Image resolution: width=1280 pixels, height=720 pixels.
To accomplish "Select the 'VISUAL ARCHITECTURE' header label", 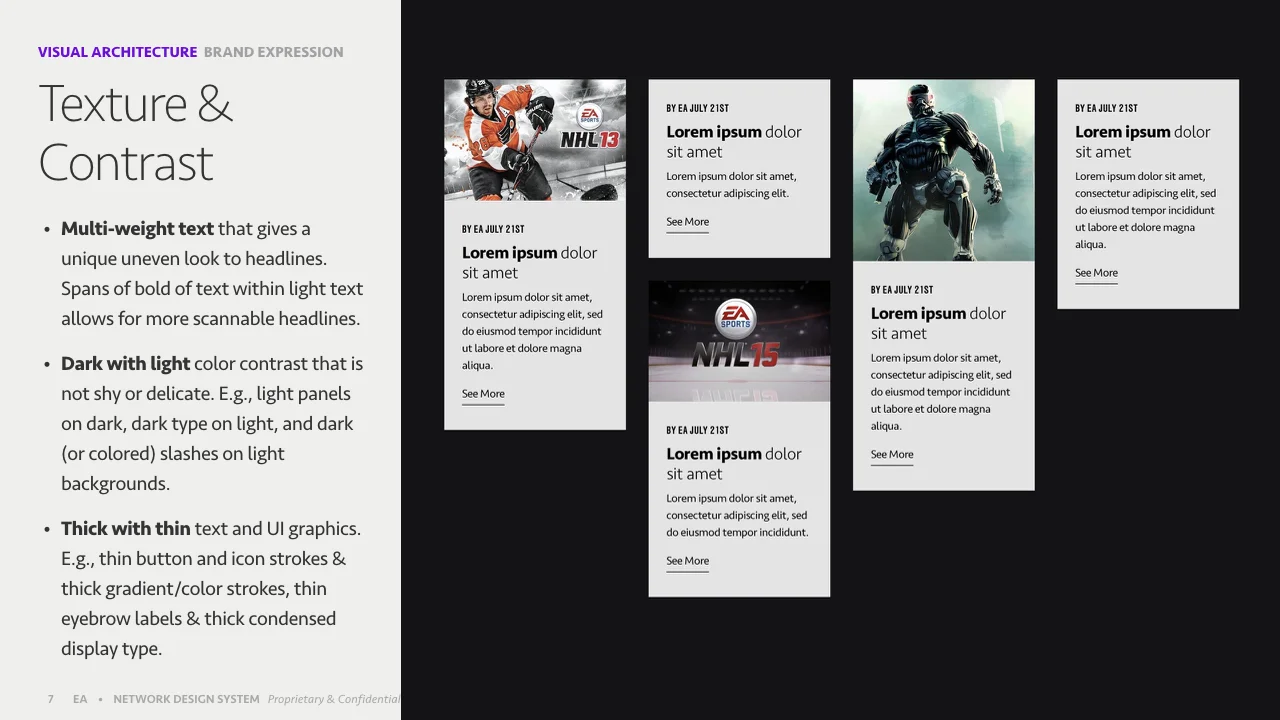I will point(117,51).
